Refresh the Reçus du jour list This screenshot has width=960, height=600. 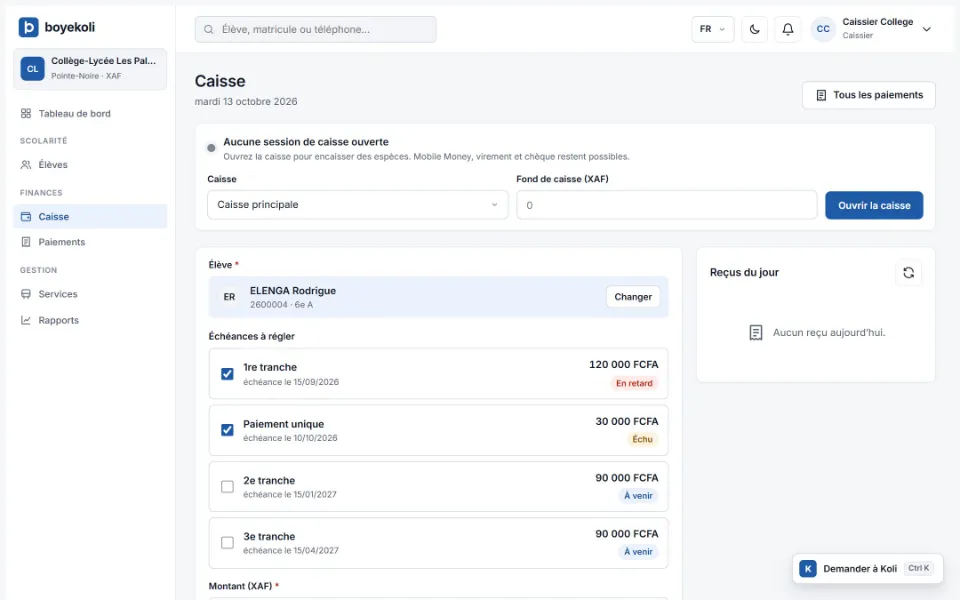909,272
